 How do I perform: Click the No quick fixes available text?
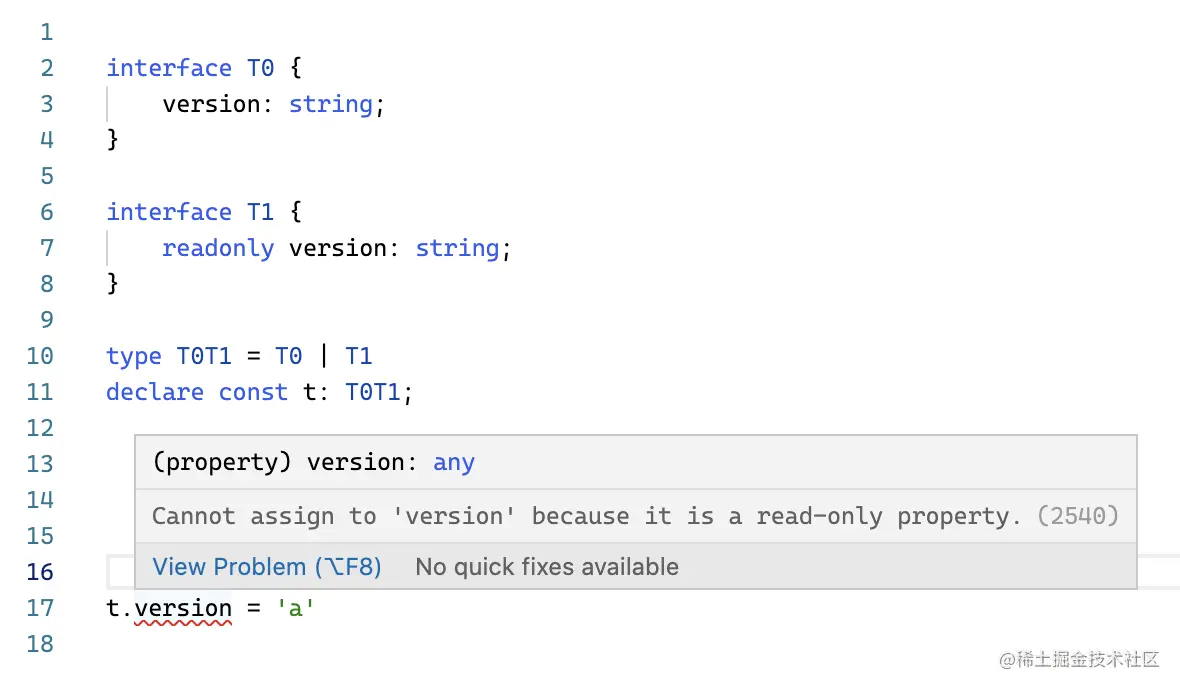[547, 567]
